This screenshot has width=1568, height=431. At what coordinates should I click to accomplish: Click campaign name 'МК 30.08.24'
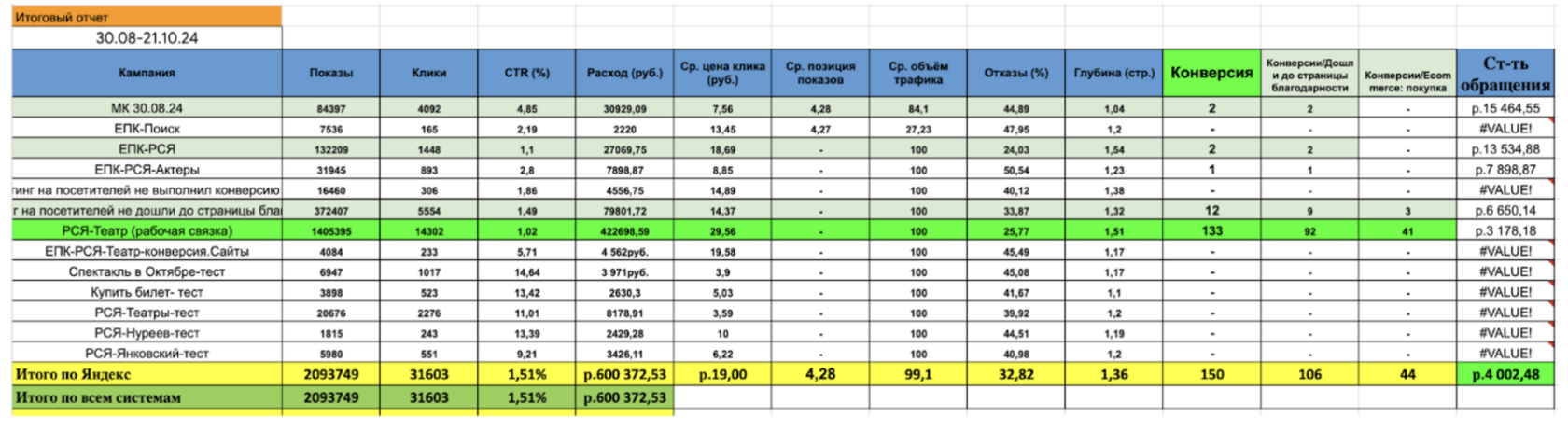147,108
